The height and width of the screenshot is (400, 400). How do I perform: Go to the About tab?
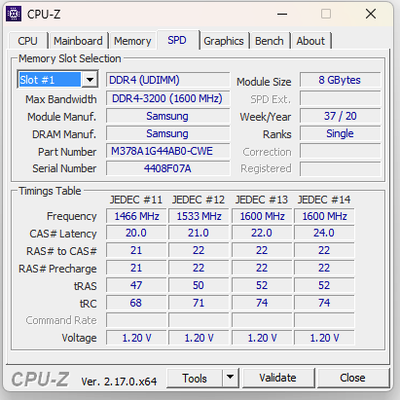pyautogui.click(x=310, y=41)
